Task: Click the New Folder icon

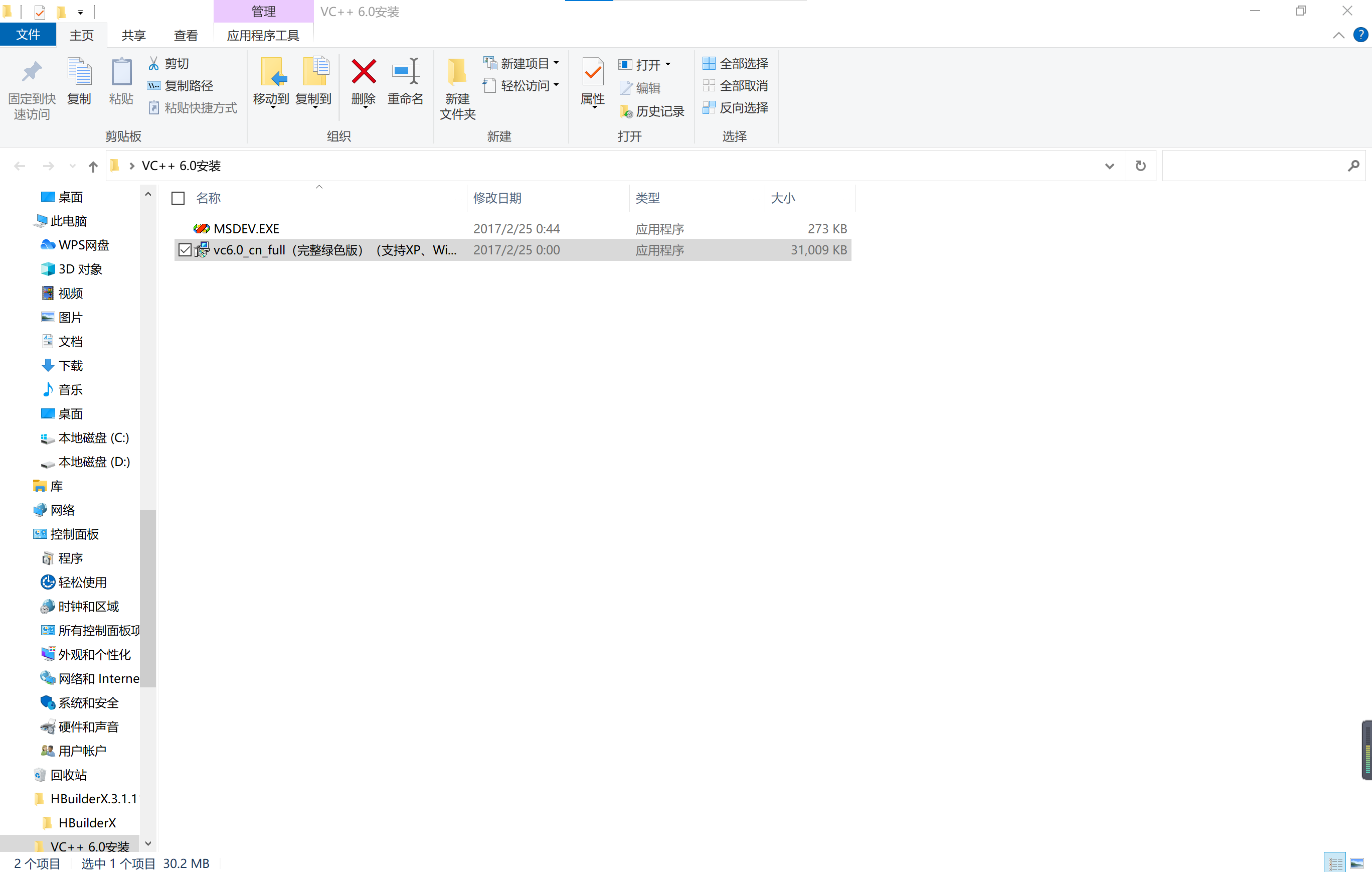Action: click(x=457, y=73)
